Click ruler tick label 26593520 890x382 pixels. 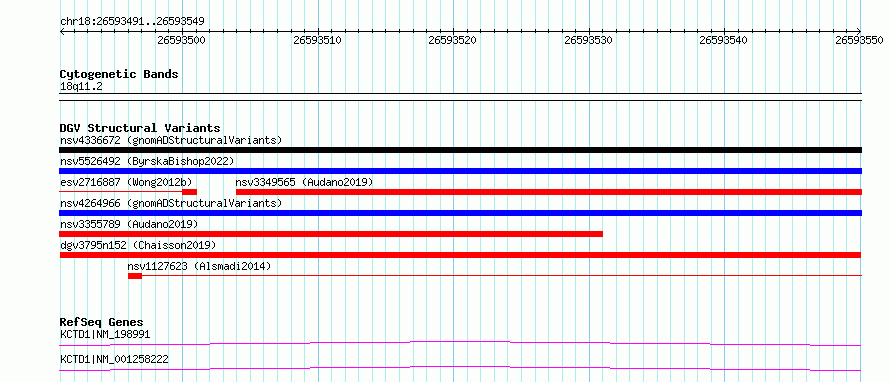point(452,40)
